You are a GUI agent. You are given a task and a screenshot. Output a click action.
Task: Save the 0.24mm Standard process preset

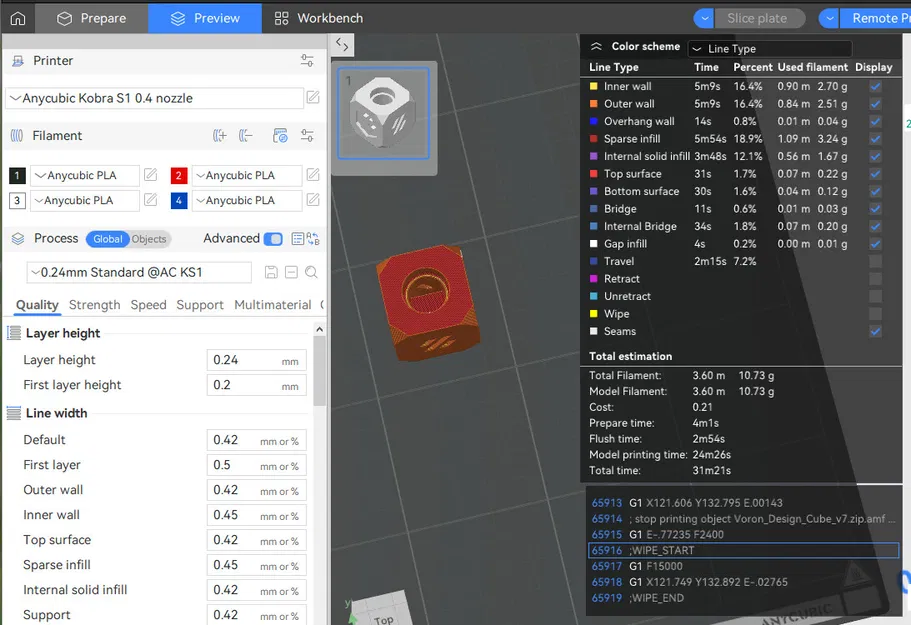click(x=271, y=272)
